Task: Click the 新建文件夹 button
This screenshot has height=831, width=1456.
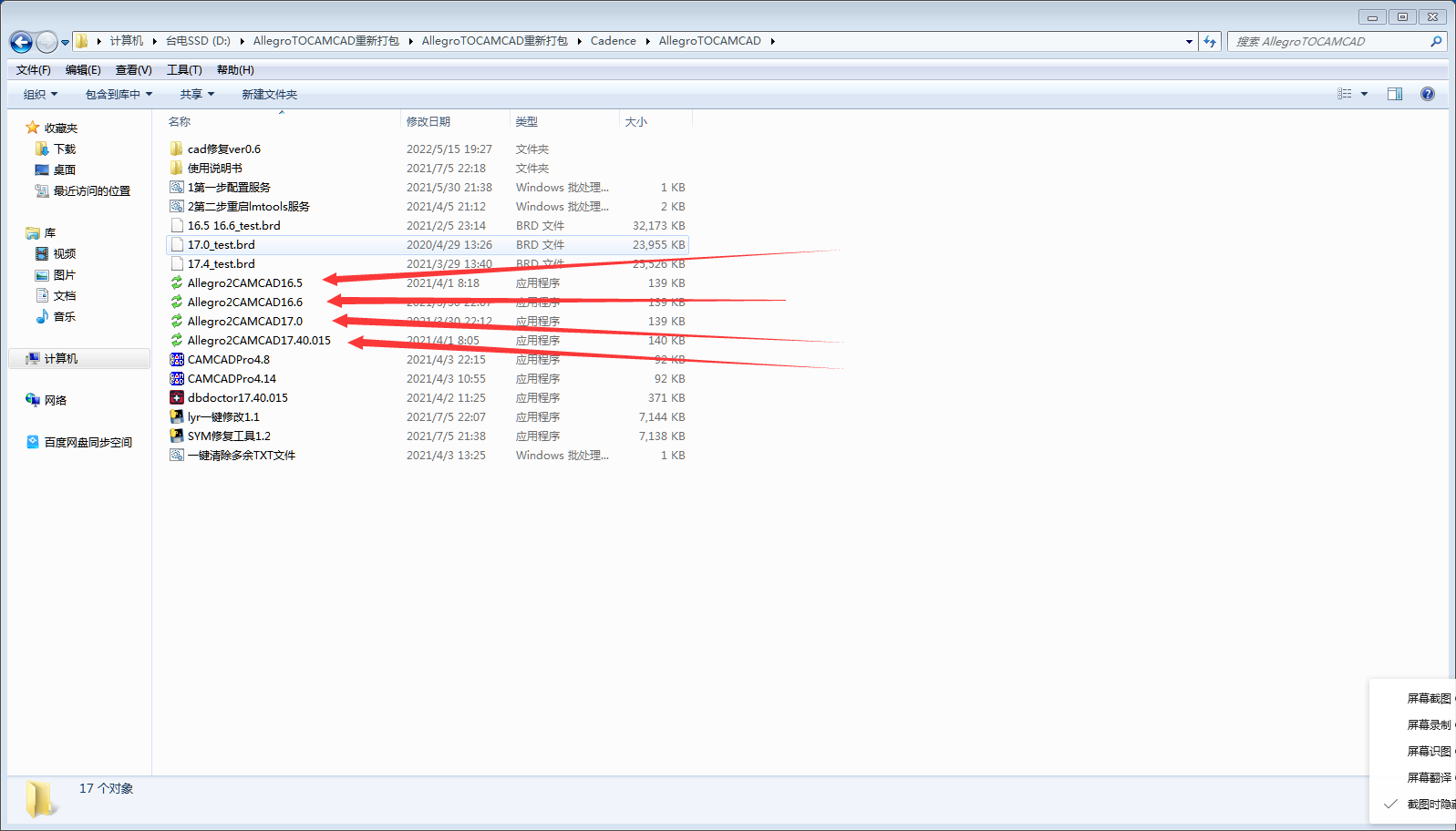Action: [x=269, y=94]
